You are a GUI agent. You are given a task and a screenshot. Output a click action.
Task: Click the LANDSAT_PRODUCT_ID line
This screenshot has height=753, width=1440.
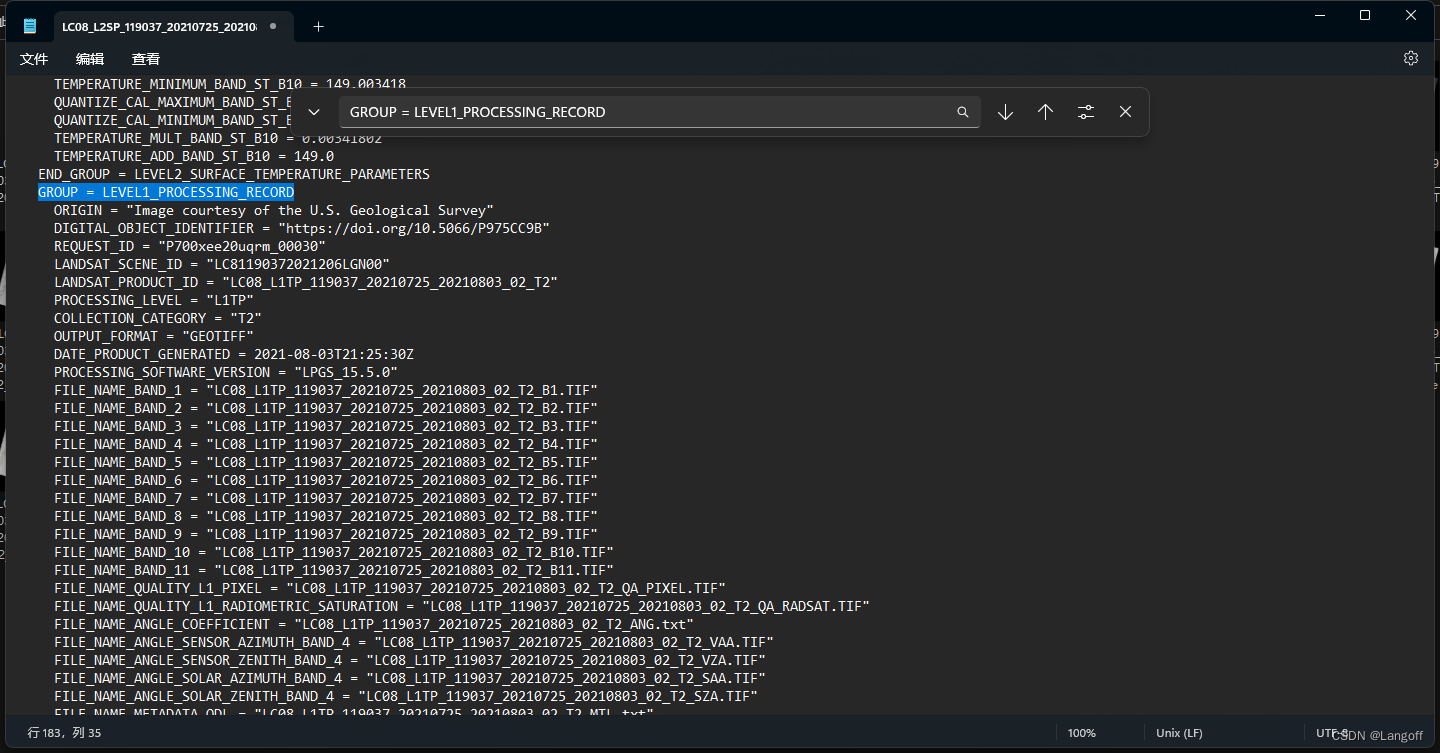tap(306, 282)
